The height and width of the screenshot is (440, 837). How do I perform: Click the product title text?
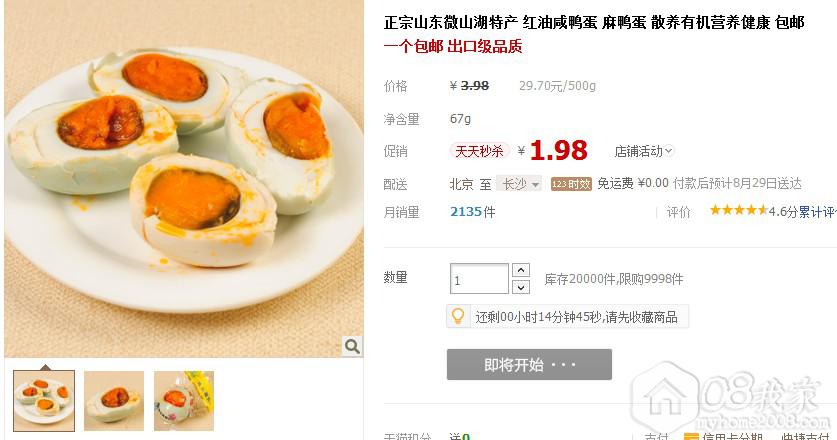594,22
